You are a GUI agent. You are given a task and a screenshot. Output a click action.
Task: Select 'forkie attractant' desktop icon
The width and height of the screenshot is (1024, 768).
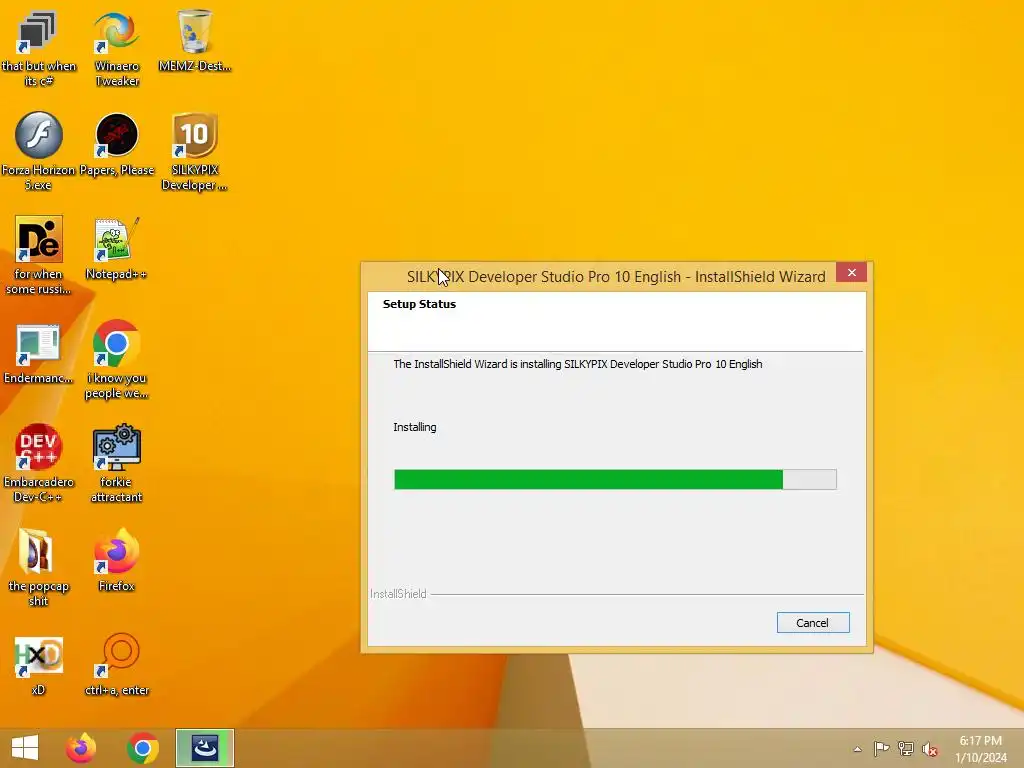click(116, 463)
